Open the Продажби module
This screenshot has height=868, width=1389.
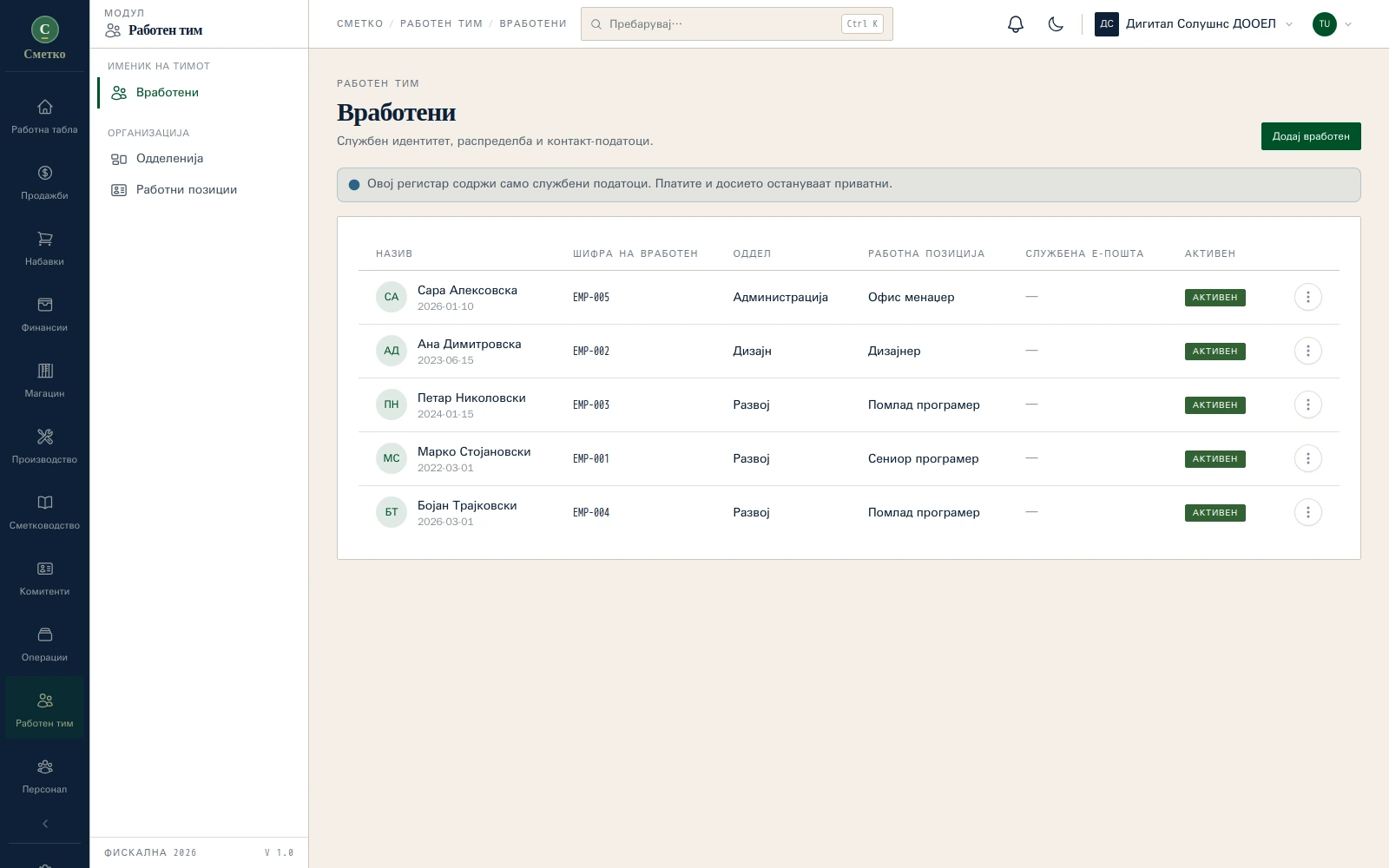[44, 183]
